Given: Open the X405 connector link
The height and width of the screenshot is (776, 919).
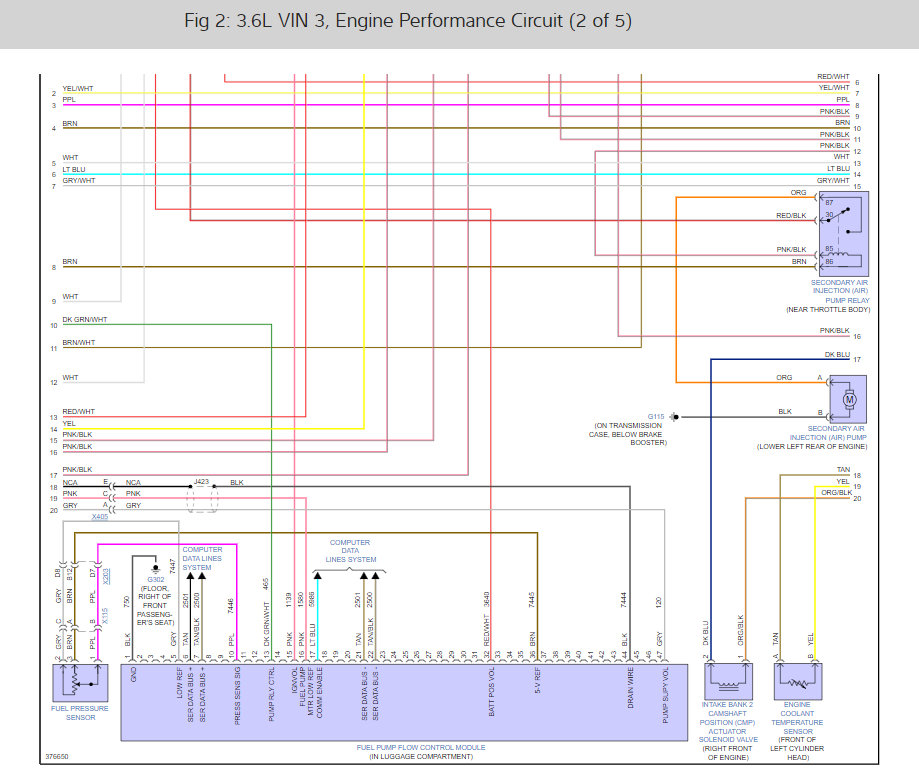Looking at the screenshot, I should click(100, 517).
